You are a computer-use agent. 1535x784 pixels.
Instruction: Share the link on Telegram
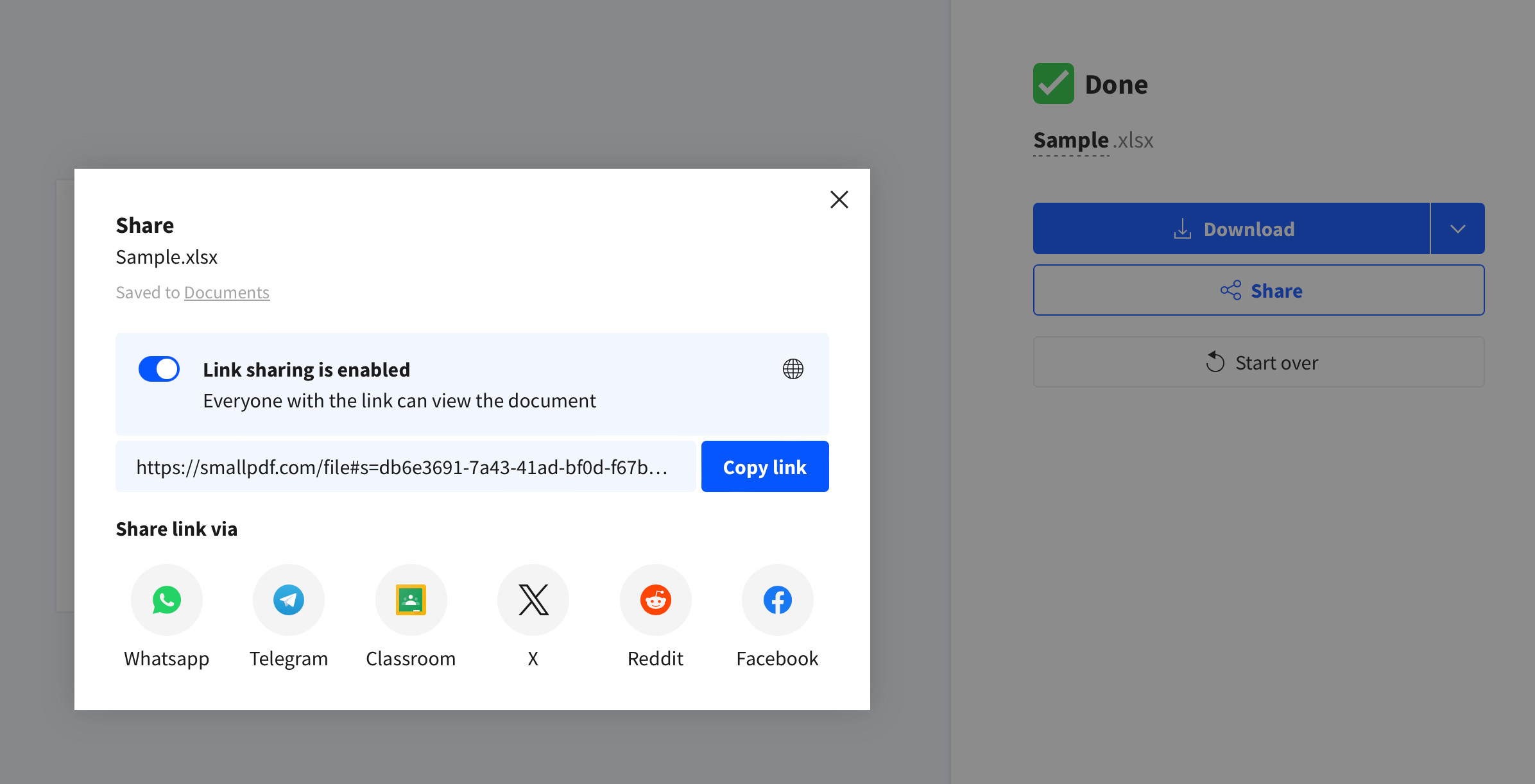click(288, 599)
